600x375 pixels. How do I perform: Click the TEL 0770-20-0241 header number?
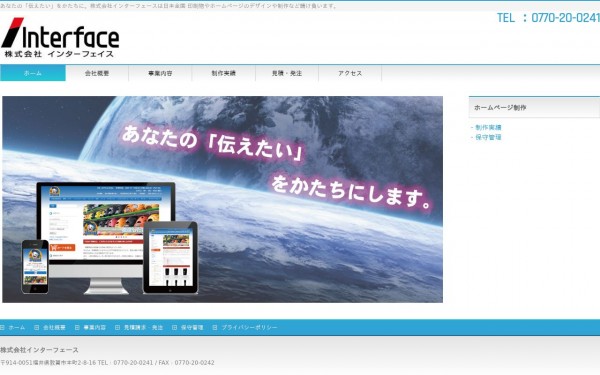coord(548,18)
